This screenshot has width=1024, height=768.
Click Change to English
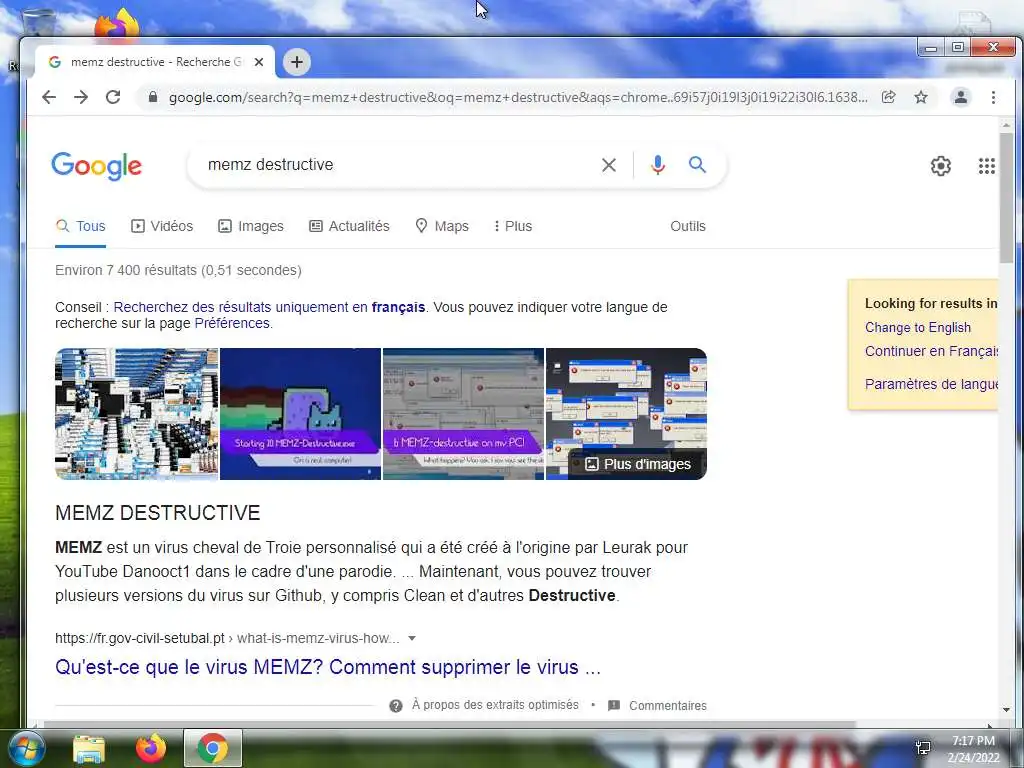click(918, 327)
